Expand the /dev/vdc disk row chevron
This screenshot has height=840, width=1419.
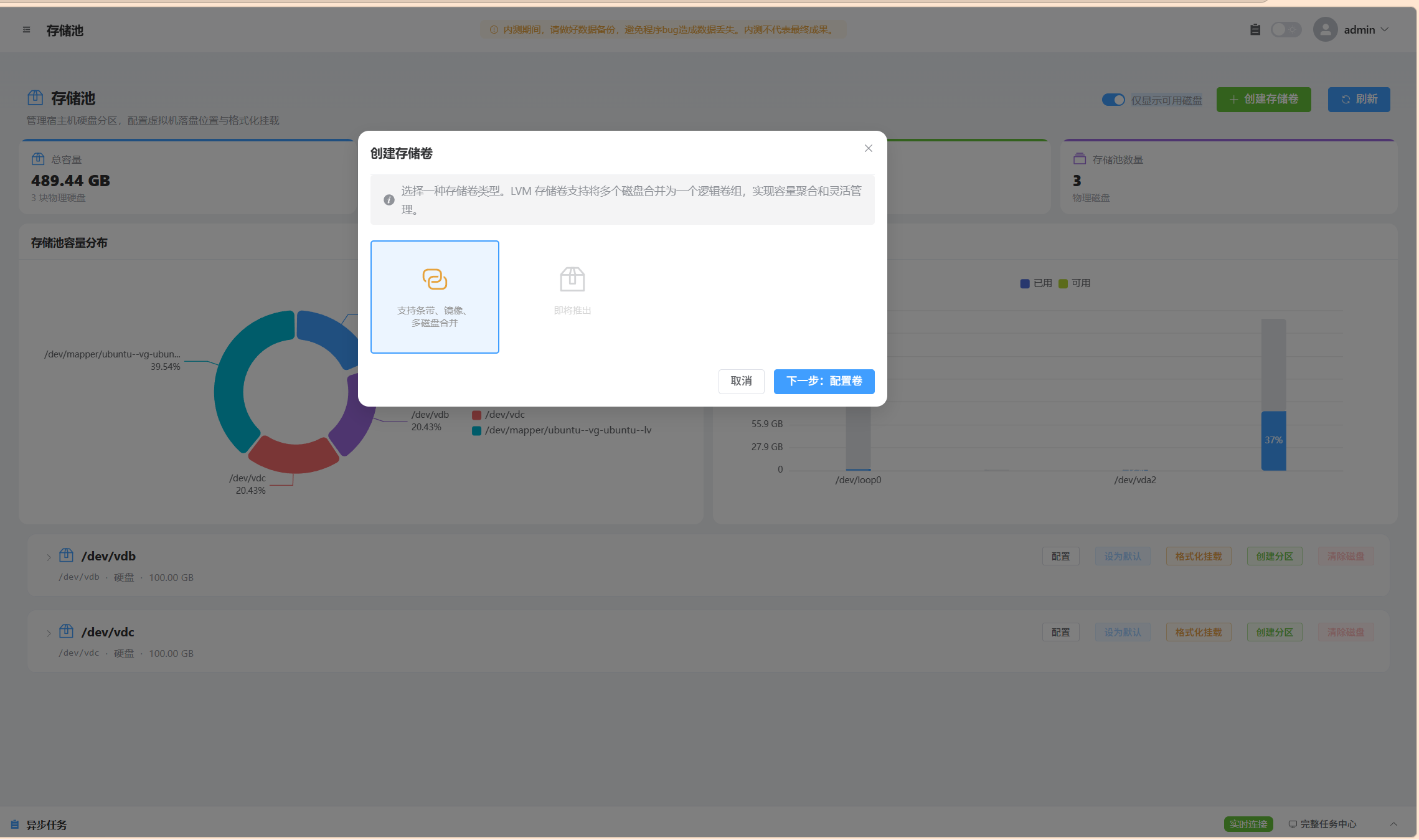tap(49, 633)
